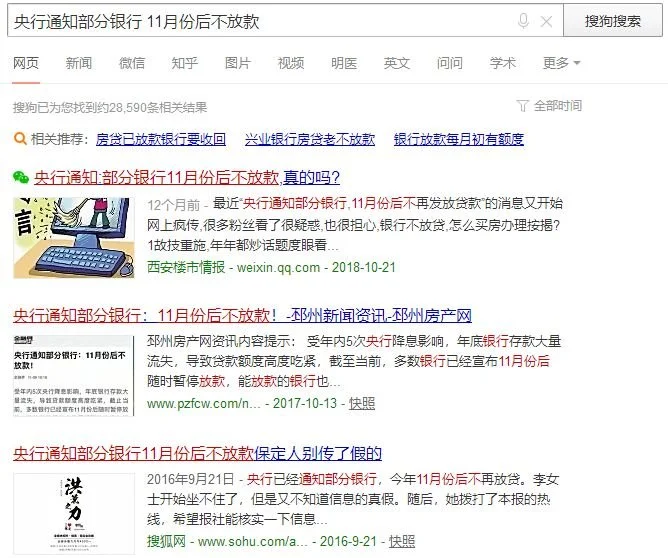Image resolution: width=668 pixels, height=558 pixels.
Task: Open the 全部时间 filter
Action: coord(558,106)
